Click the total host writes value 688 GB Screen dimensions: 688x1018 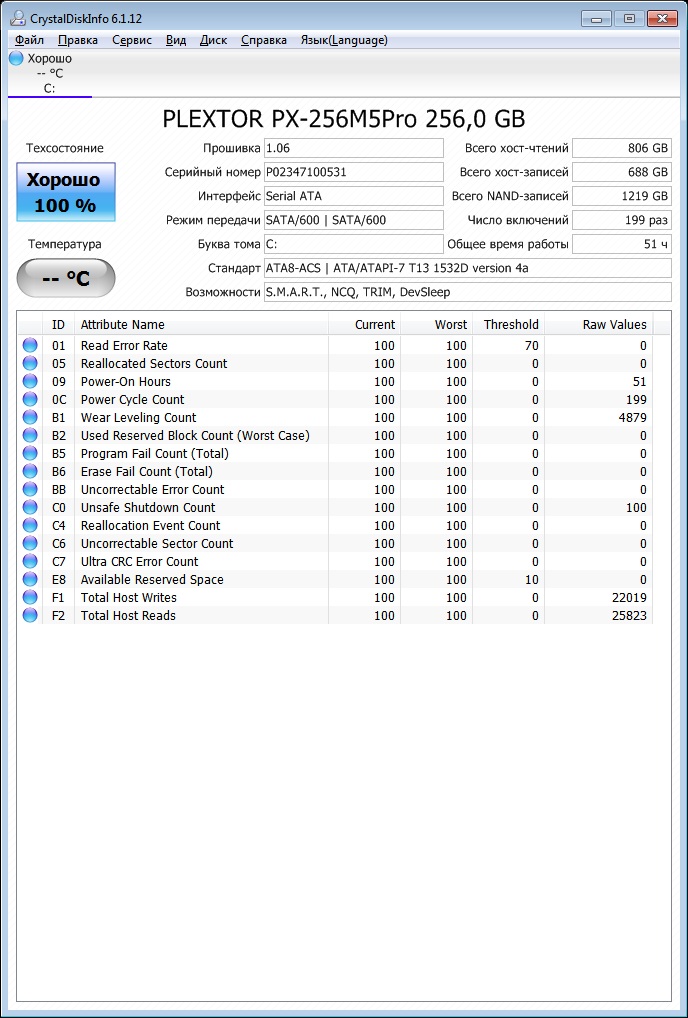[x=622, y=172]
